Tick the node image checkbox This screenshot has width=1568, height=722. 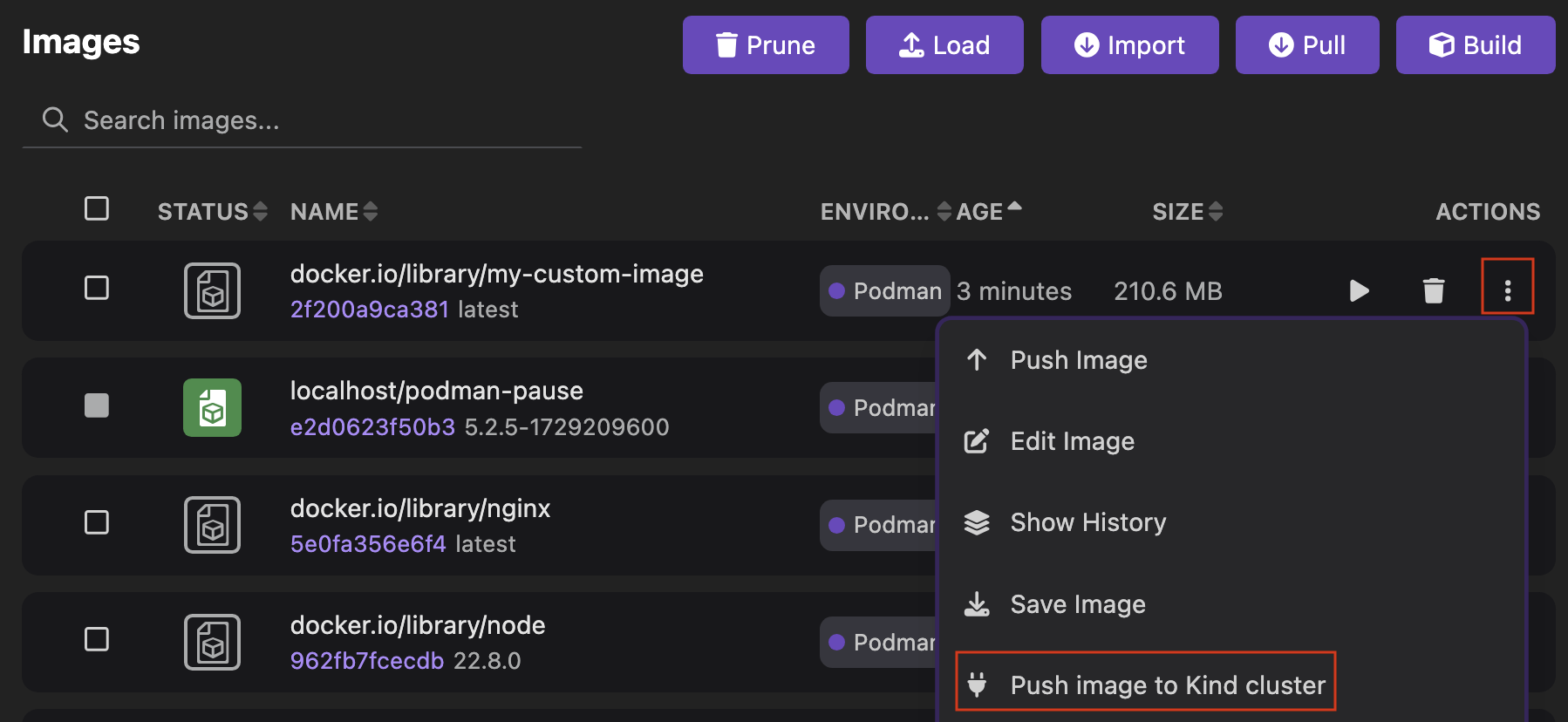point(97,639)
